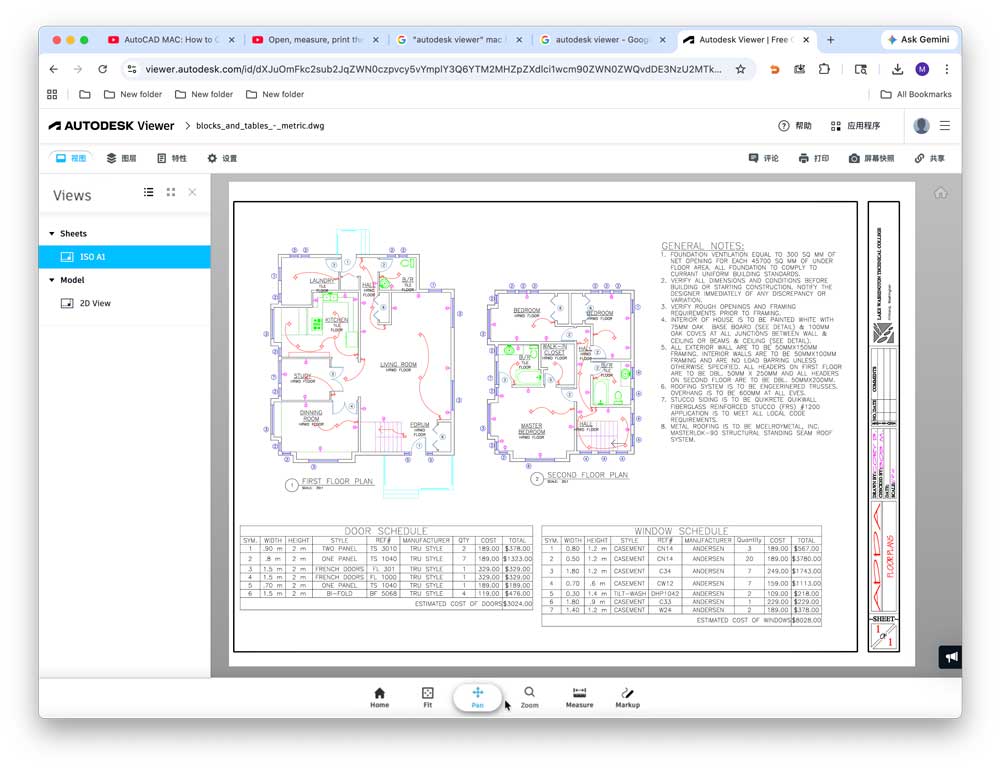Open the properties (特性) tab
Image resolution: width=1000 pixels, height=769 pixels.
(x=172, y=159)
